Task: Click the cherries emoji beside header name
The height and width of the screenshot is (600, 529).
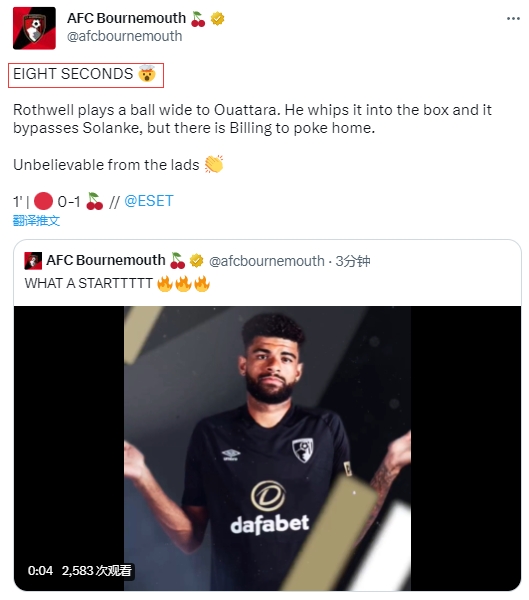Action: click(198, 19)
